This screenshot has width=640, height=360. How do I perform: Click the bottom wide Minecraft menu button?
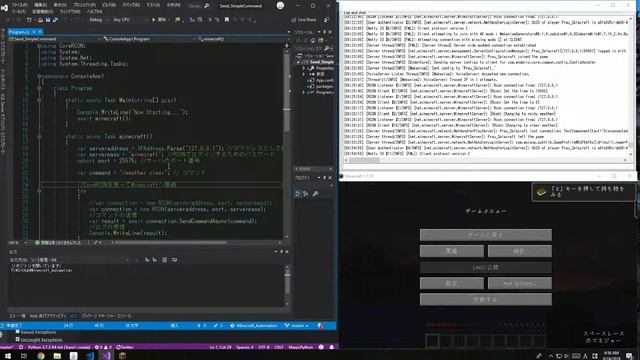[486, 300]
